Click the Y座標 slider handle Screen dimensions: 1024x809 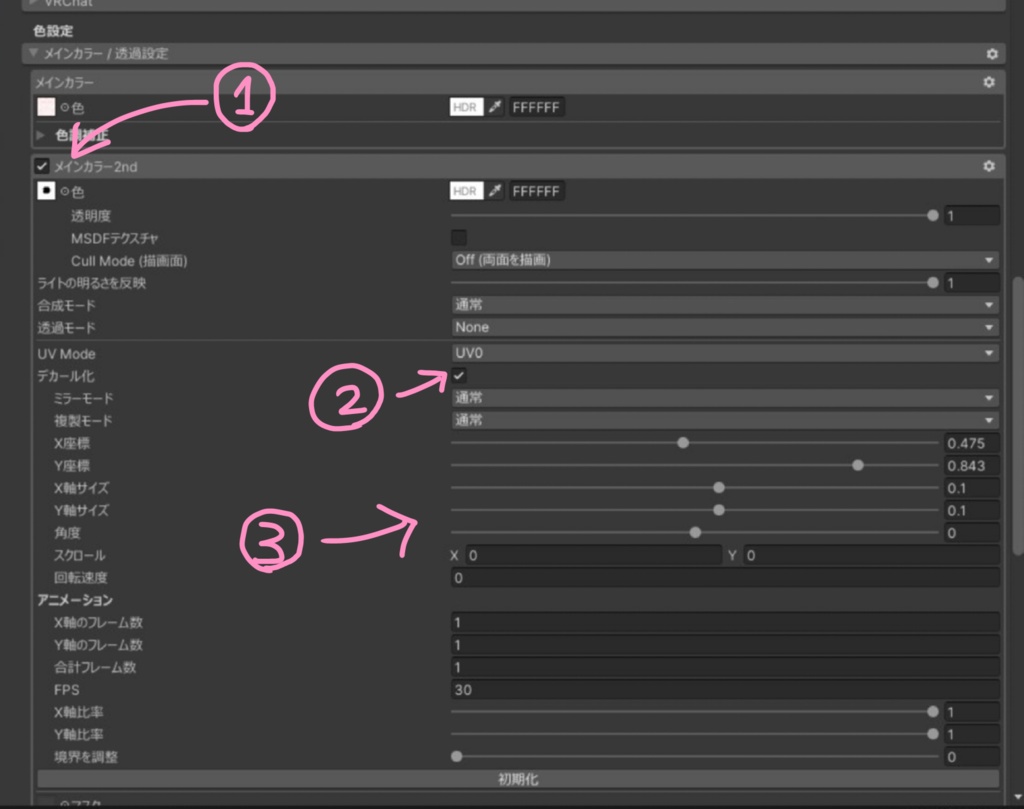pos(857,465)
